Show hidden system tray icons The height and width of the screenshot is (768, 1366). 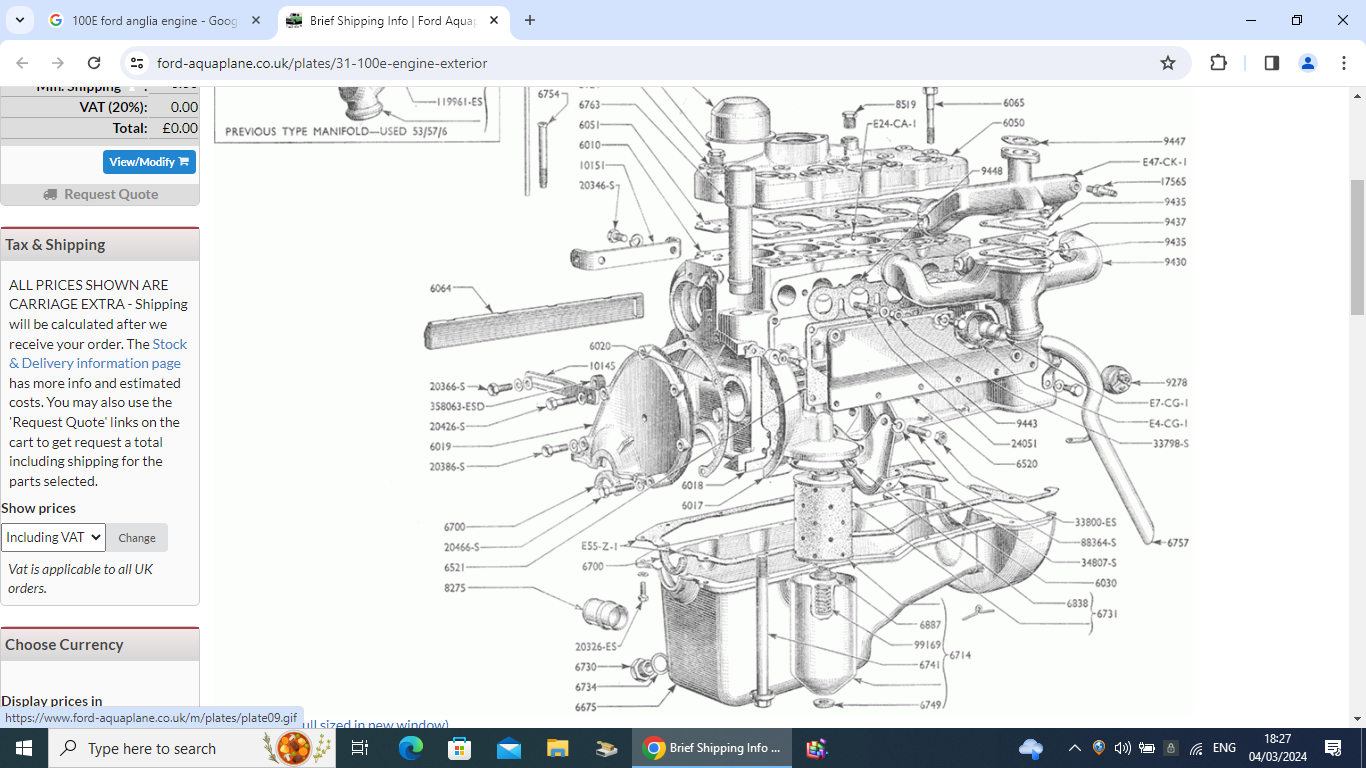click(1074, 748)
